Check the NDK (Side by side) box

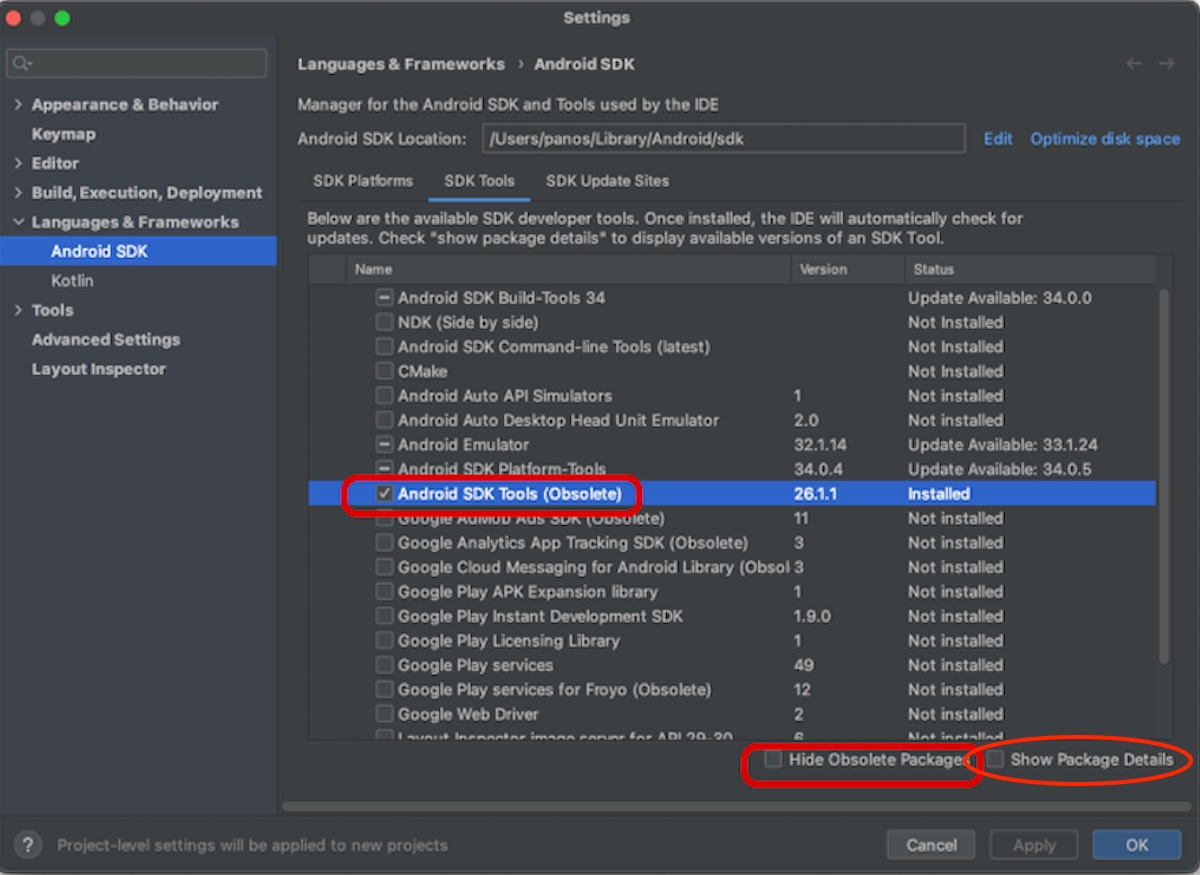tap(384, 323)
